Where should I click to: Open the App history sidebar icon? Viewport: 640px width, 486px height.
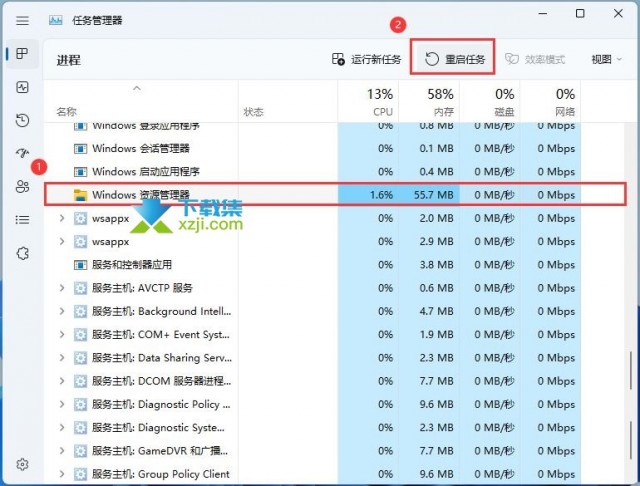[x=22, y=120]
